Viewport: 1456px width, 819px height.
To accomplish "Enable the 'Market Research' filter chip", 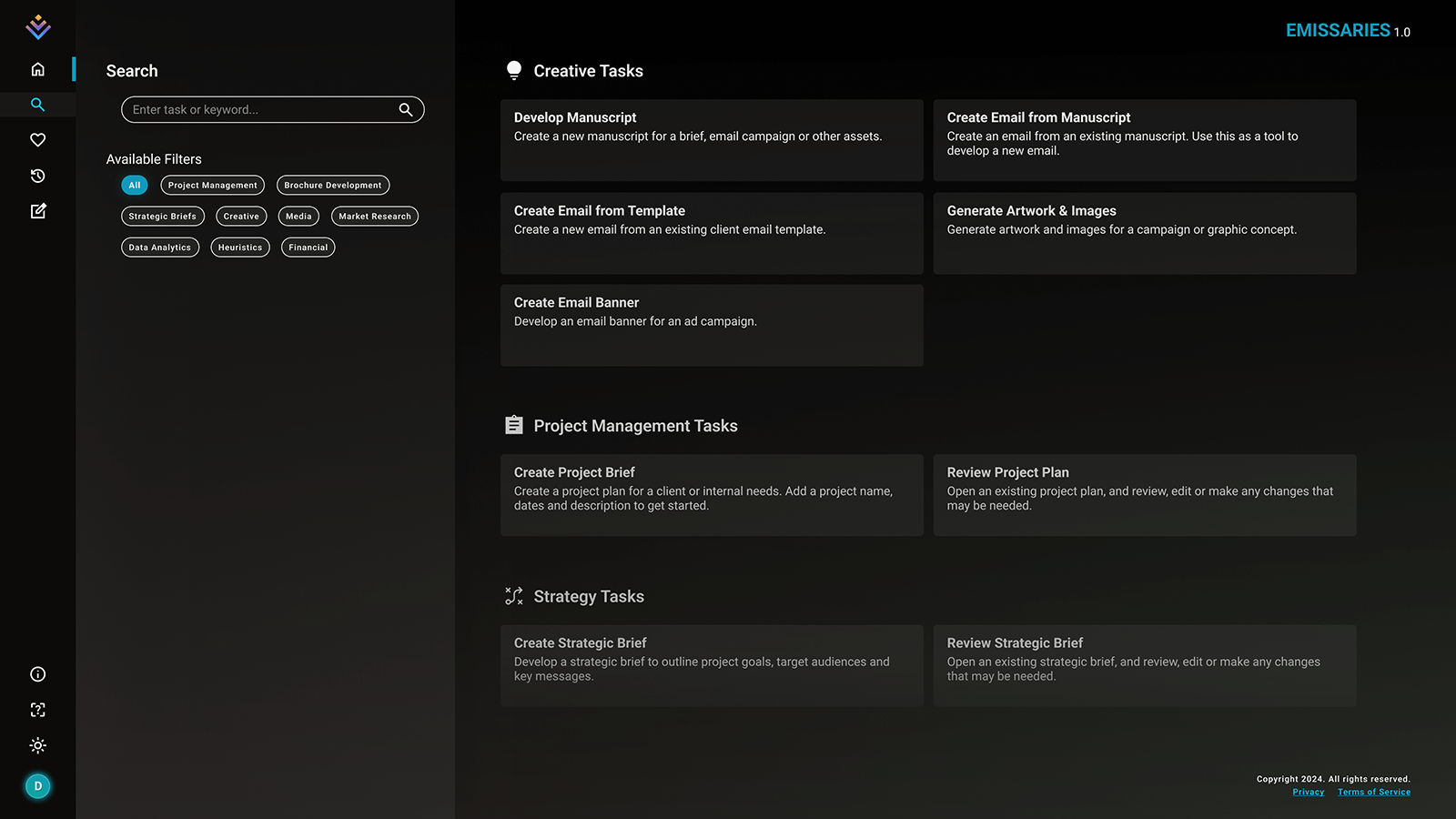I will pos(374,217).
